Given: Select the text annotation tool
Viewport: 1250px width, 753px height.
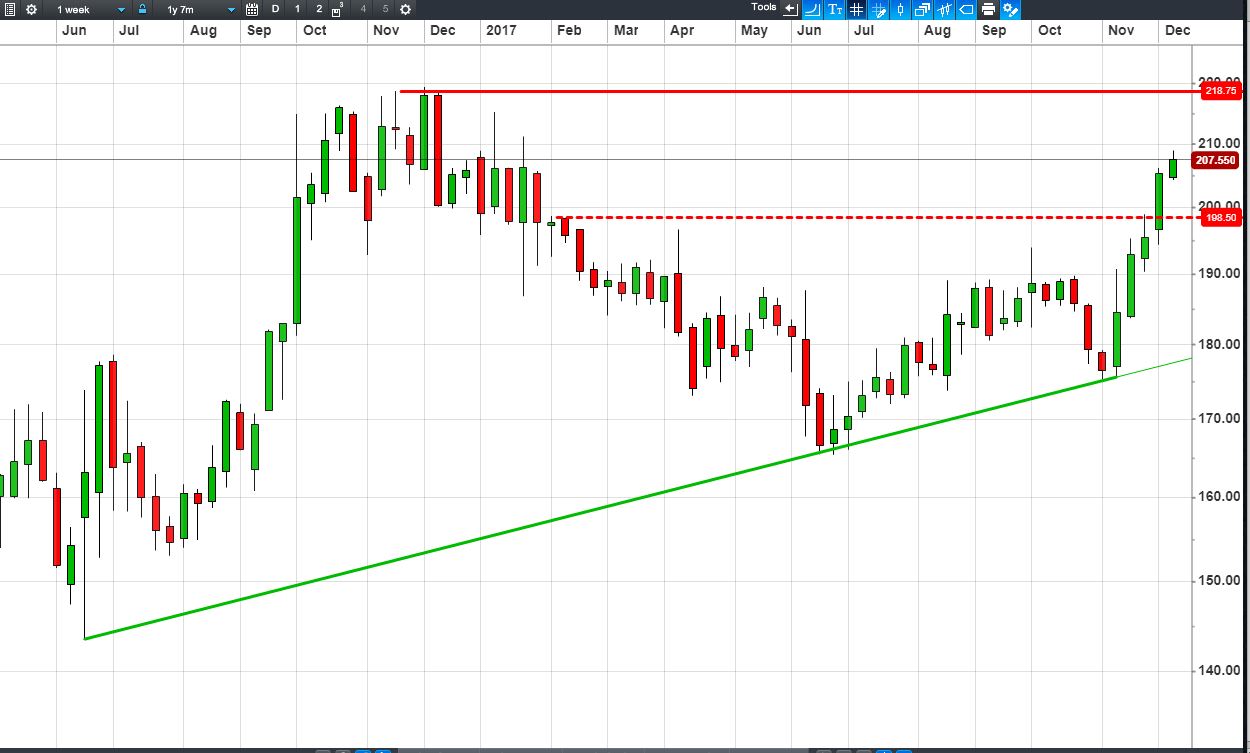Looking at the screenshot, I should click(835, 9).
